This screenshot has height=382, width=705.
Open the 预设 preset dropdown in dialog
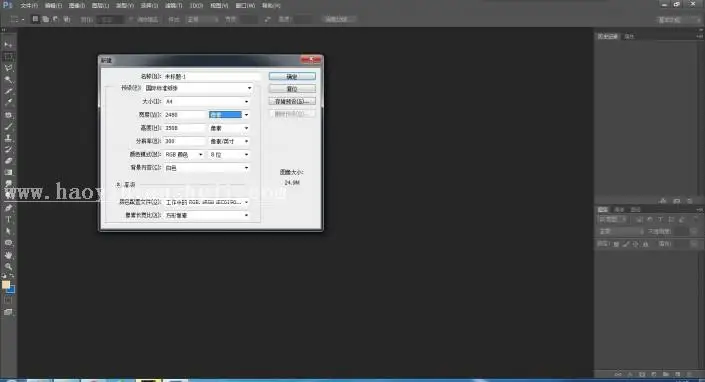pos(198,88)
